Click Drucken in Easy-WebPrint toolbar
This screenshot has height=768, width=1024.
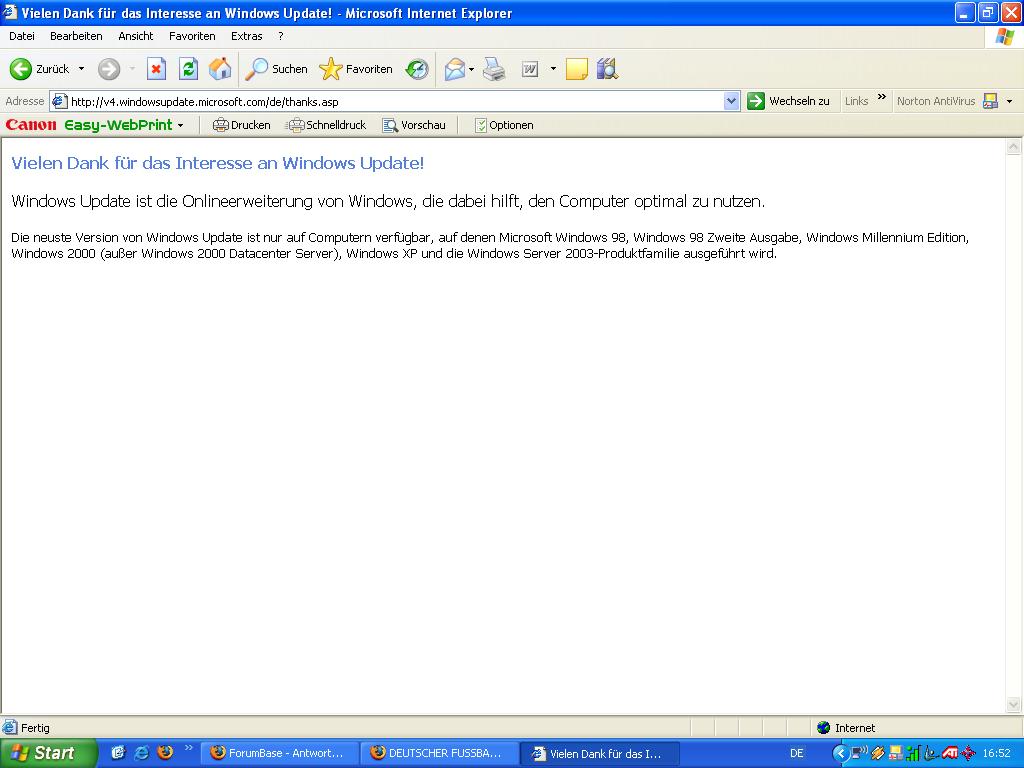click(x=242, y=125)
